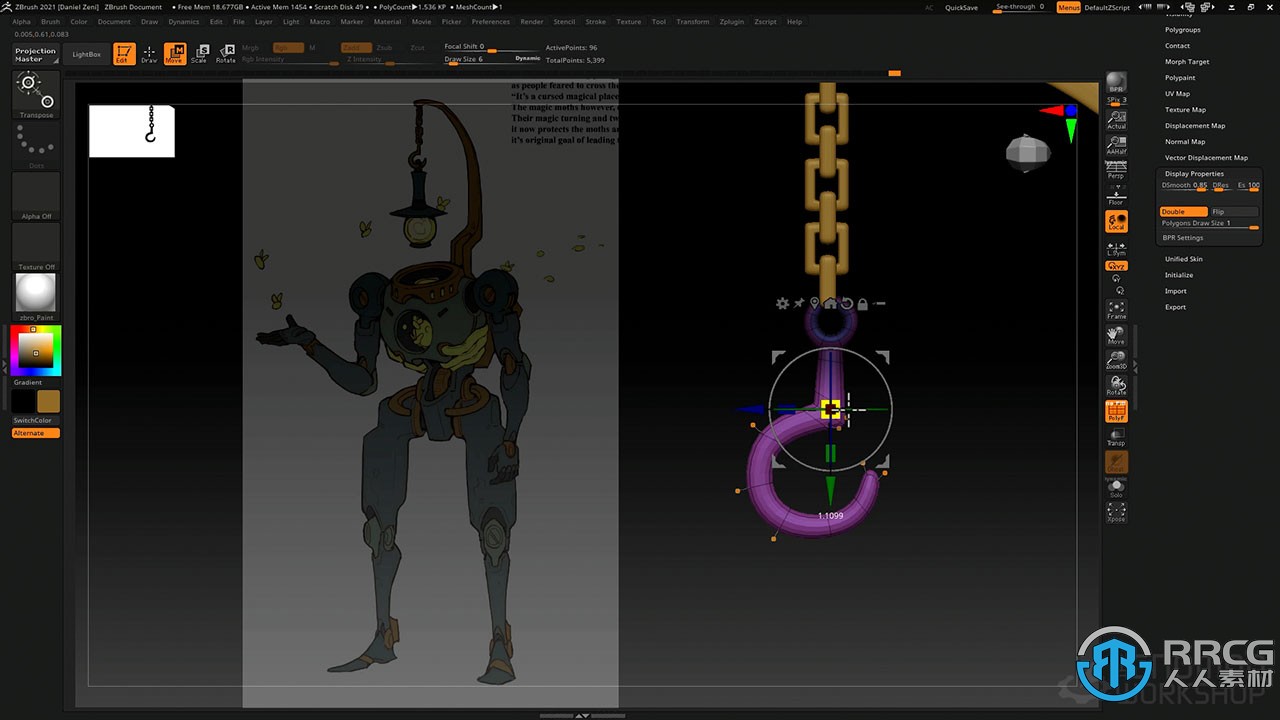Image resolution: width=1280 pixels, height=720 pixels.
Task: Open the Zplugin menu
Action: tap(731, 21)
